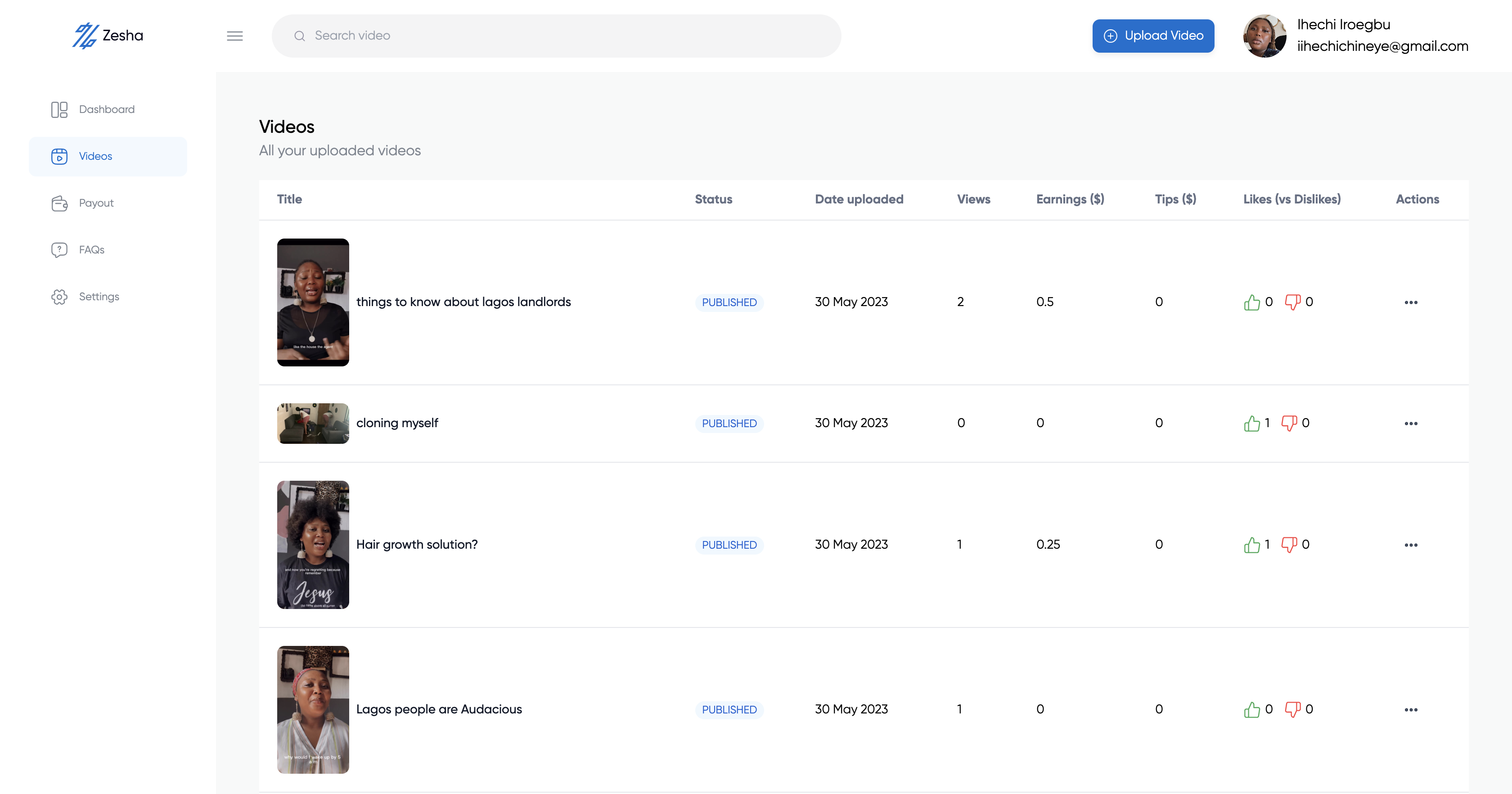Click the hamburger menu icon

(x=235, y=36)
